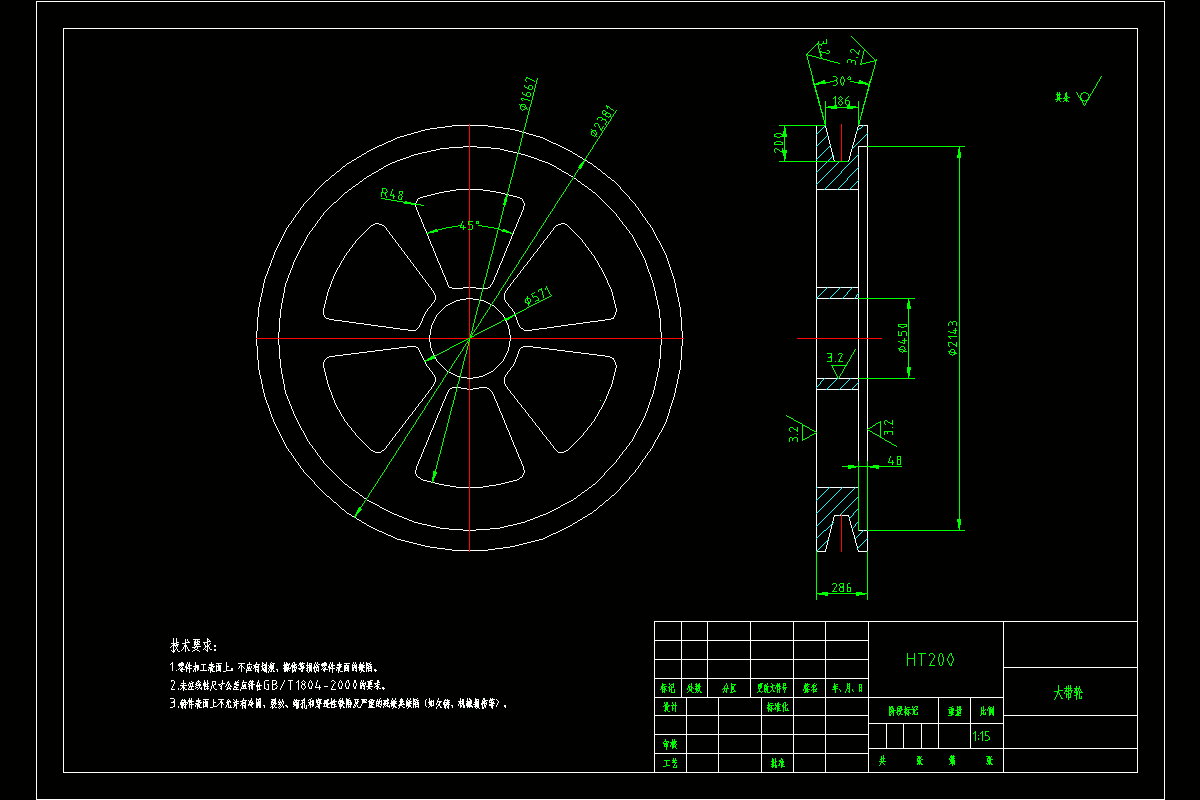Click the HT200 material label
This screenshot has width=1200, height=800.
[930, 660]
